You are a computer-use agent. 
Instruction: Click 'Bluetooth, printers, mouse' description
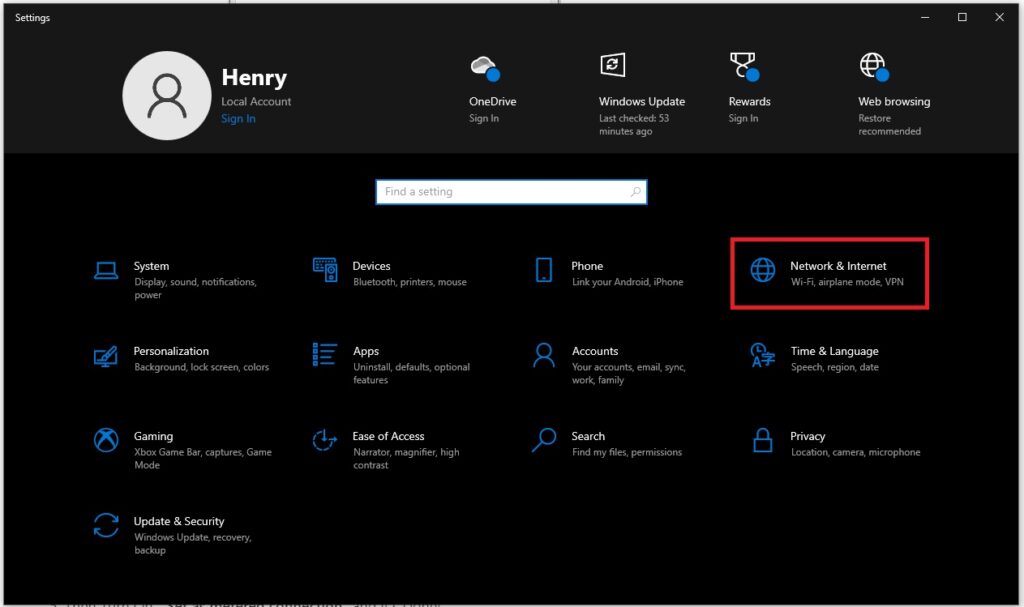tap(410, 282)
